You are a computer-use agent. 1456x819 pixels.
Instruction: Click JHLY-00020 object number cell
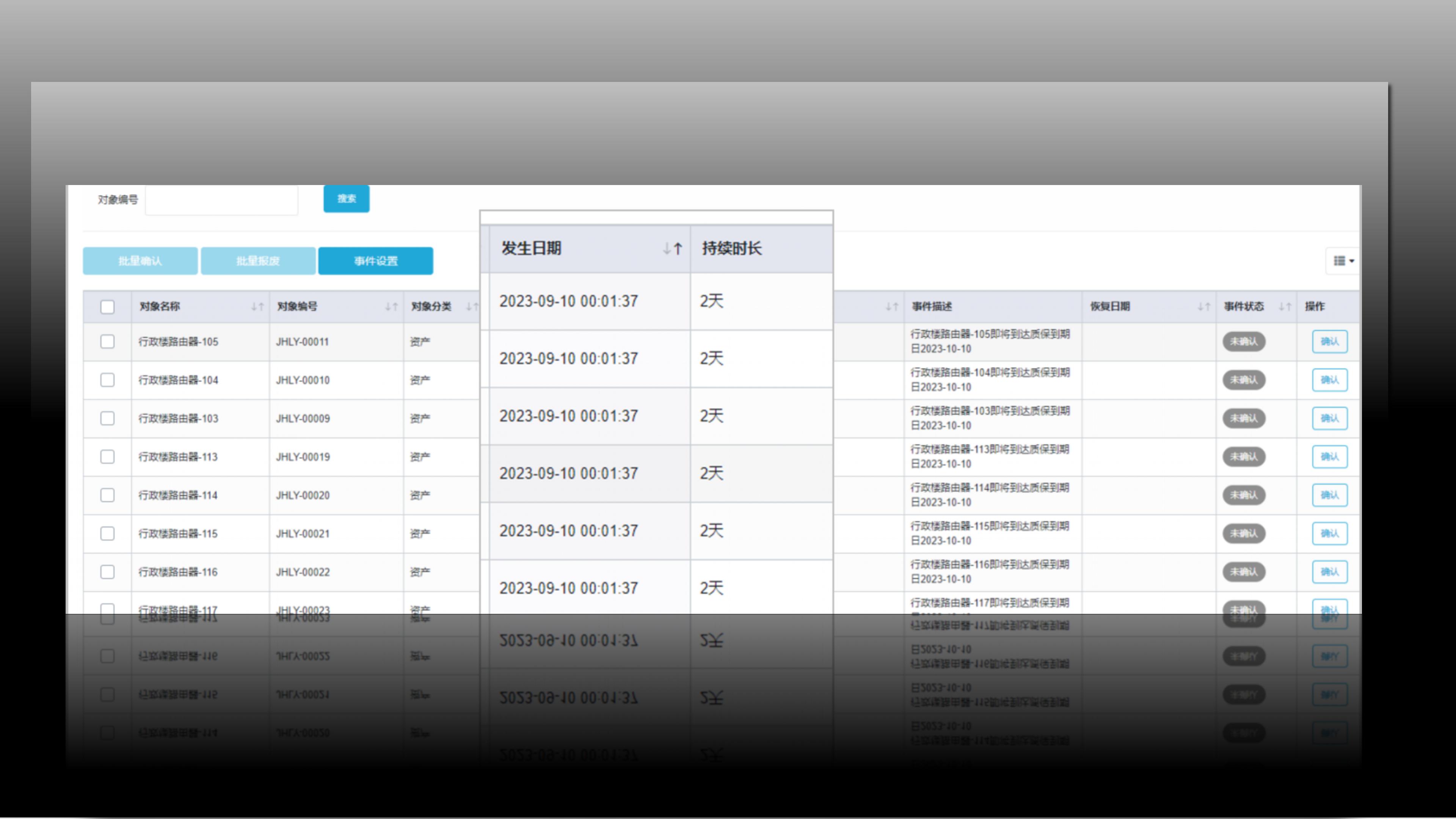coord(303,495)
